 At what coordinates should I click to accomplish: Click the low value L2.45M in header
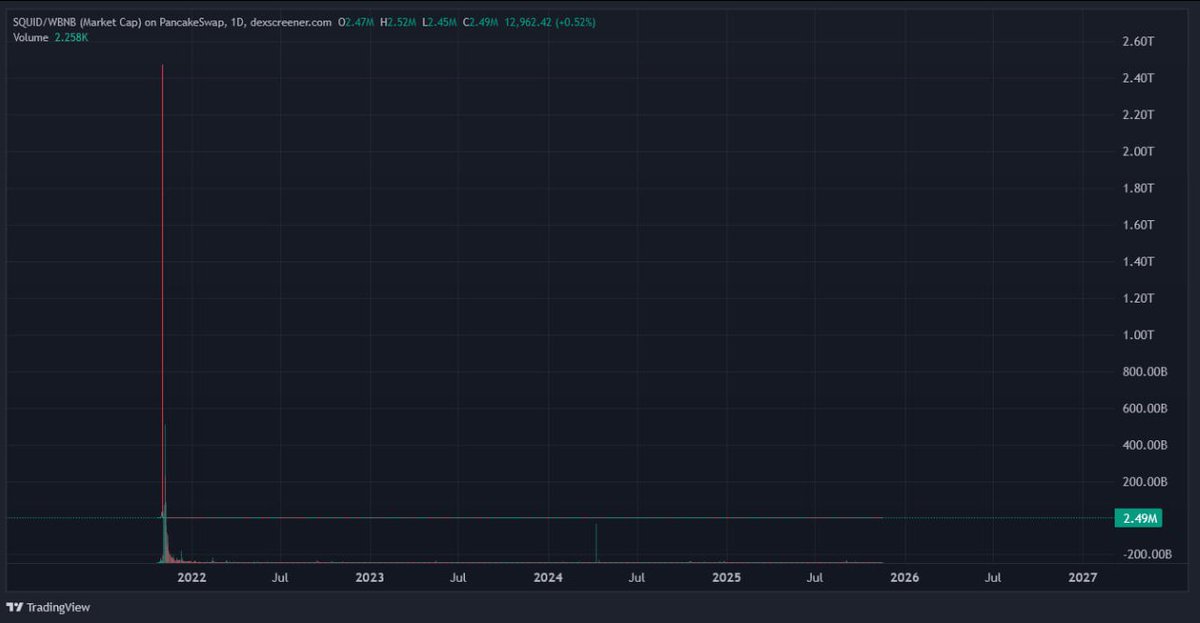pos(440,22)
